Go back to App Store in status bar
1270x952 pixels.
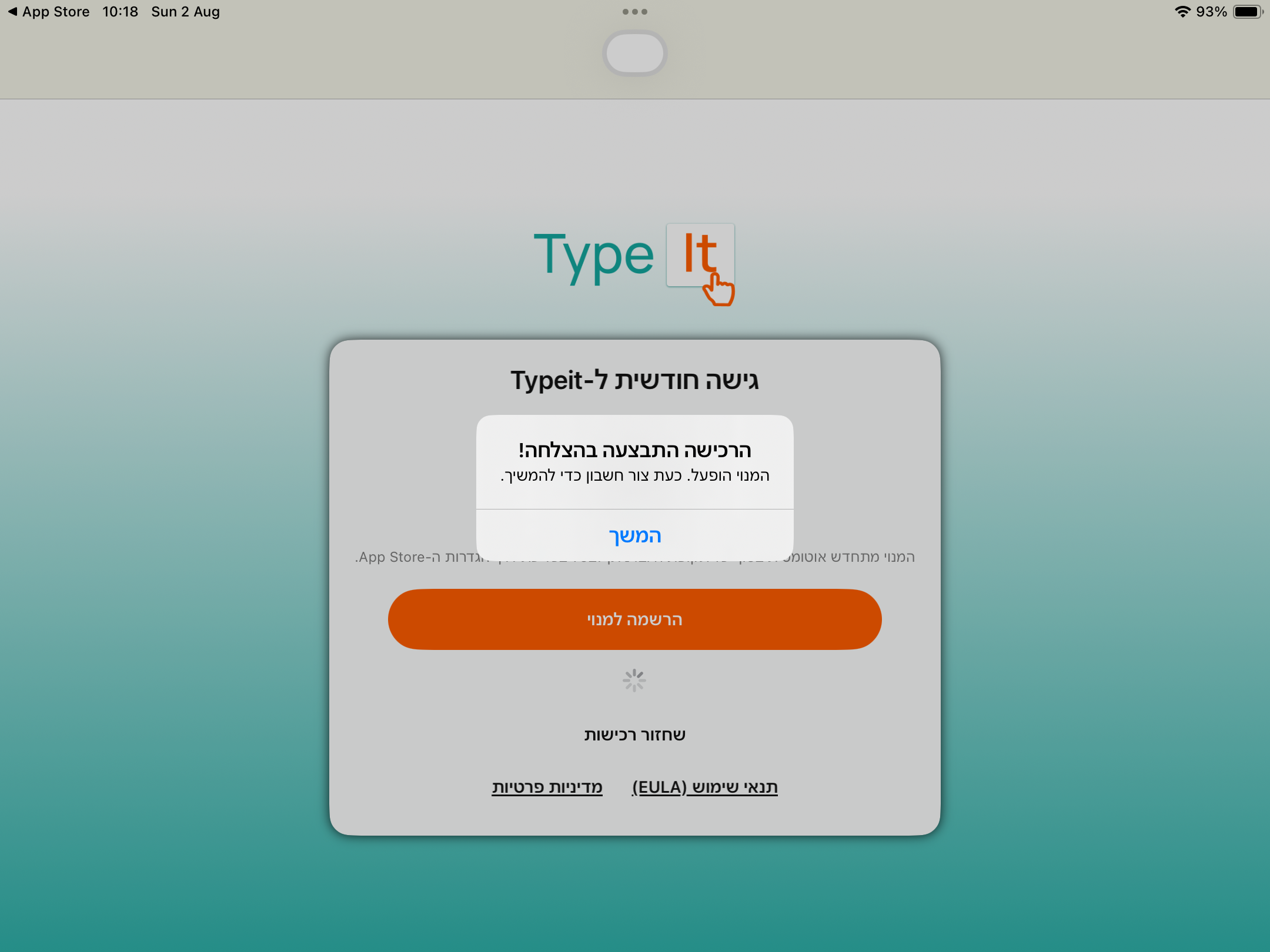49,12
